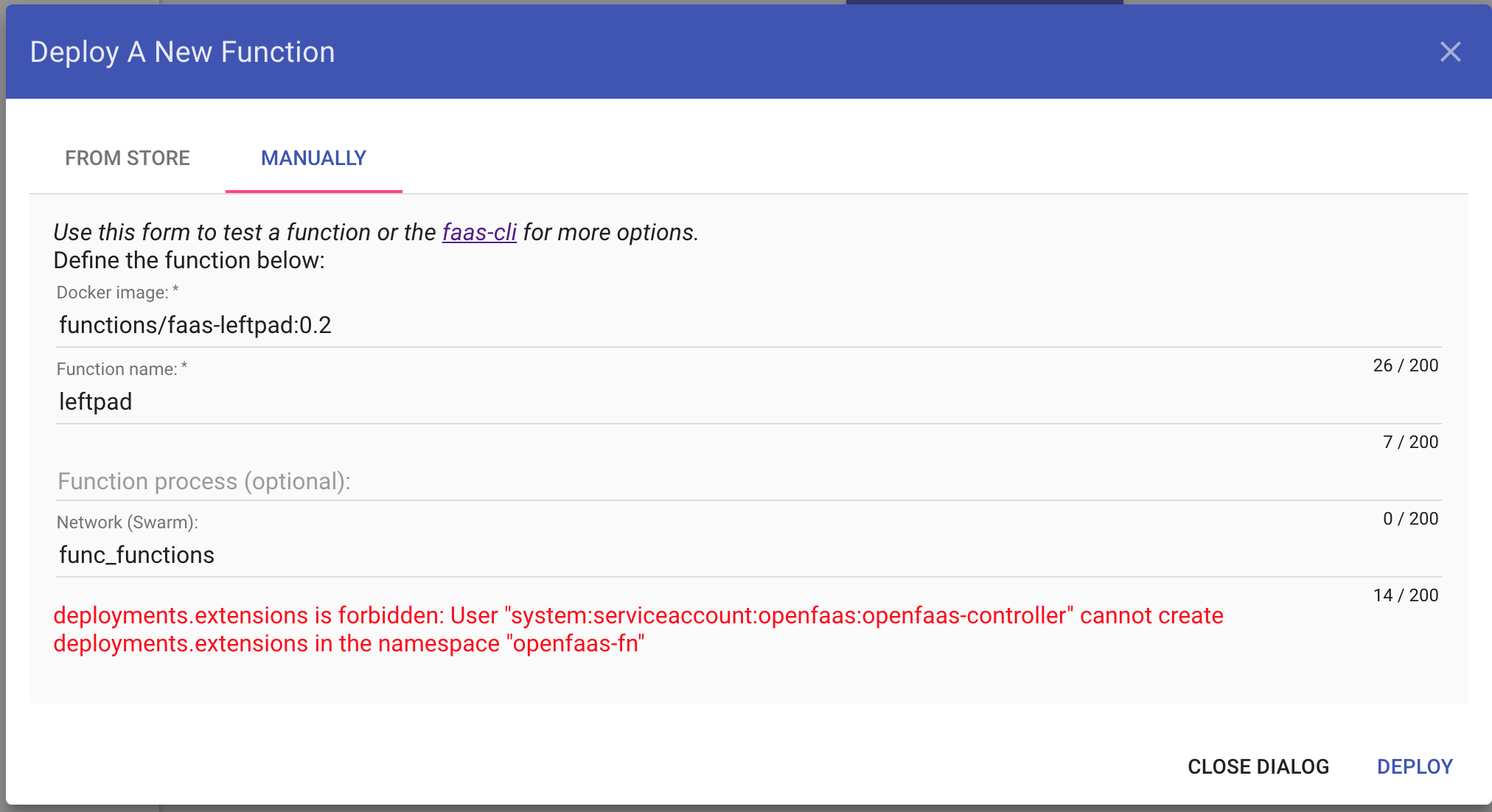Viewport: 1492px width, 812px height.
Task: Select the MANUALLY tab
Action: point(313,158)
